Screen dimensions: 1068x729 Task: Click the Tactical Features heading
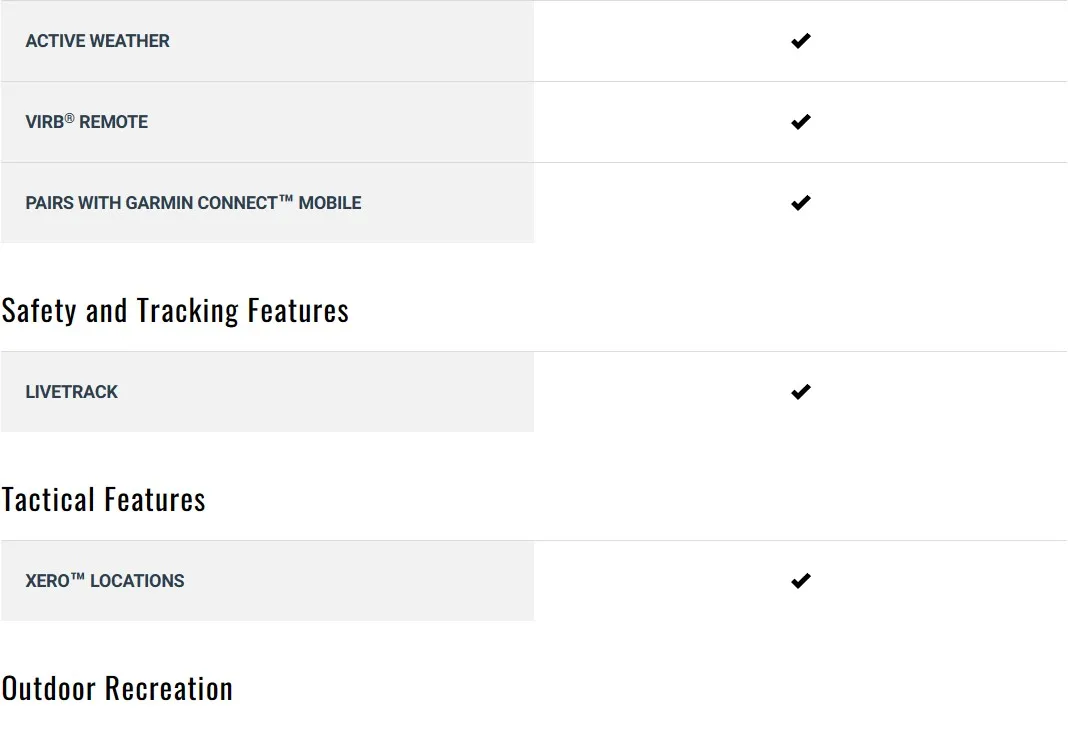(104, 500)
